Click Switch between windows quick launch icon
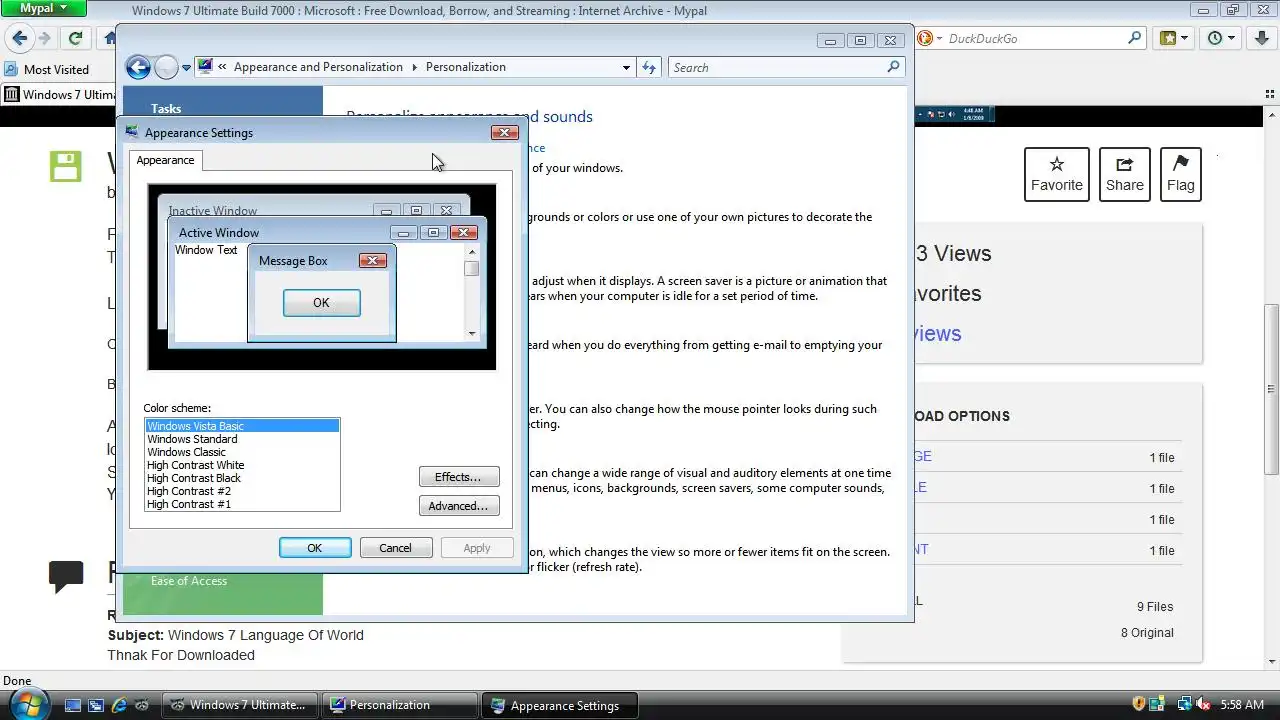This screenshot has width=1280, height=720. pyautogui.click(x=96, y=705)
